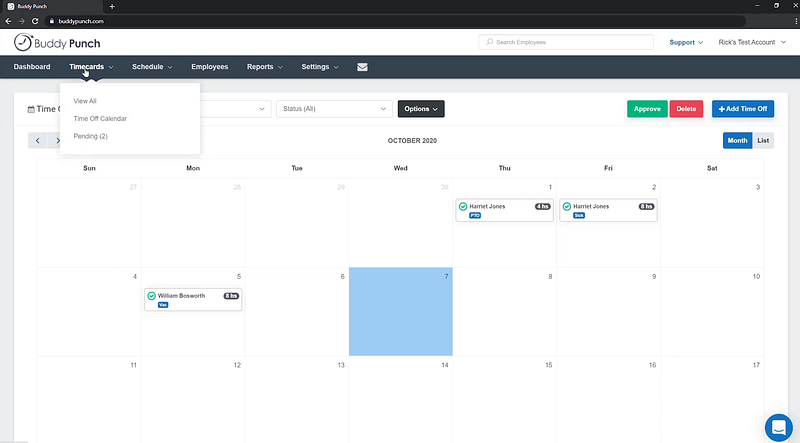Click approved checkmark on Harriet Jones PTO entry
Screen dimensions: 800x443
click(x=463, y=207)
